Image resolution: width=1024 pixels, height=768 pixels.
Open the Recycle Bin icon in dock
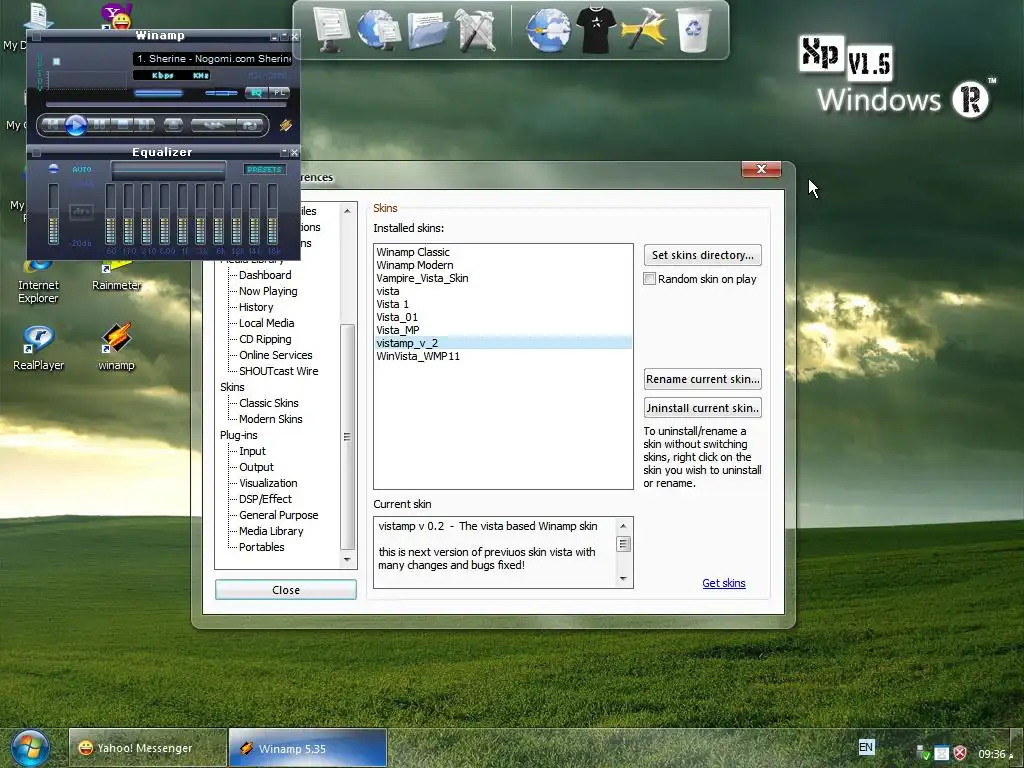[x=693, y=30]
